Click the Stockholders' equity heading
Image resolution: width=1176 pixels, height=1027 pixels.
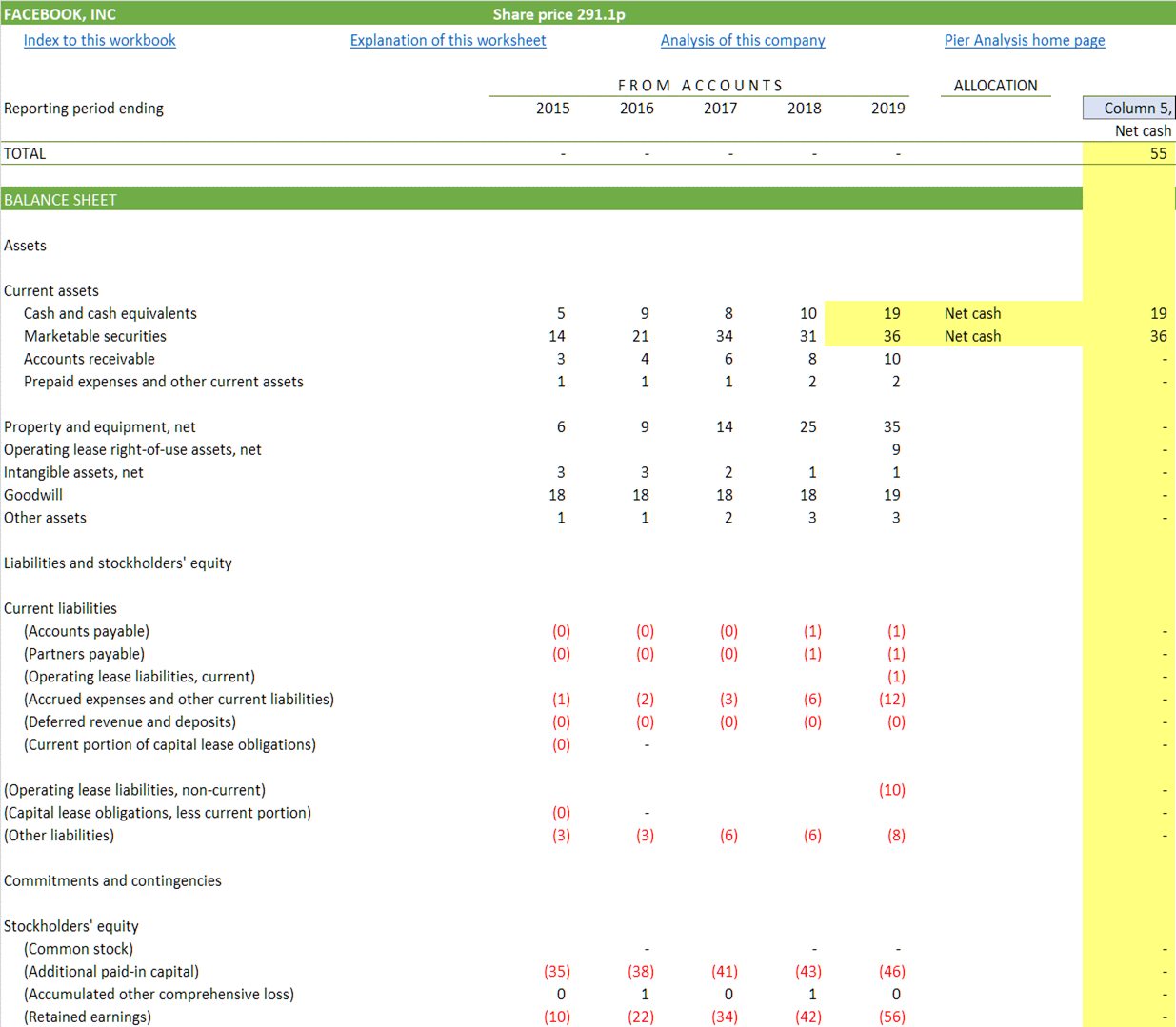[x=71, y=926]
